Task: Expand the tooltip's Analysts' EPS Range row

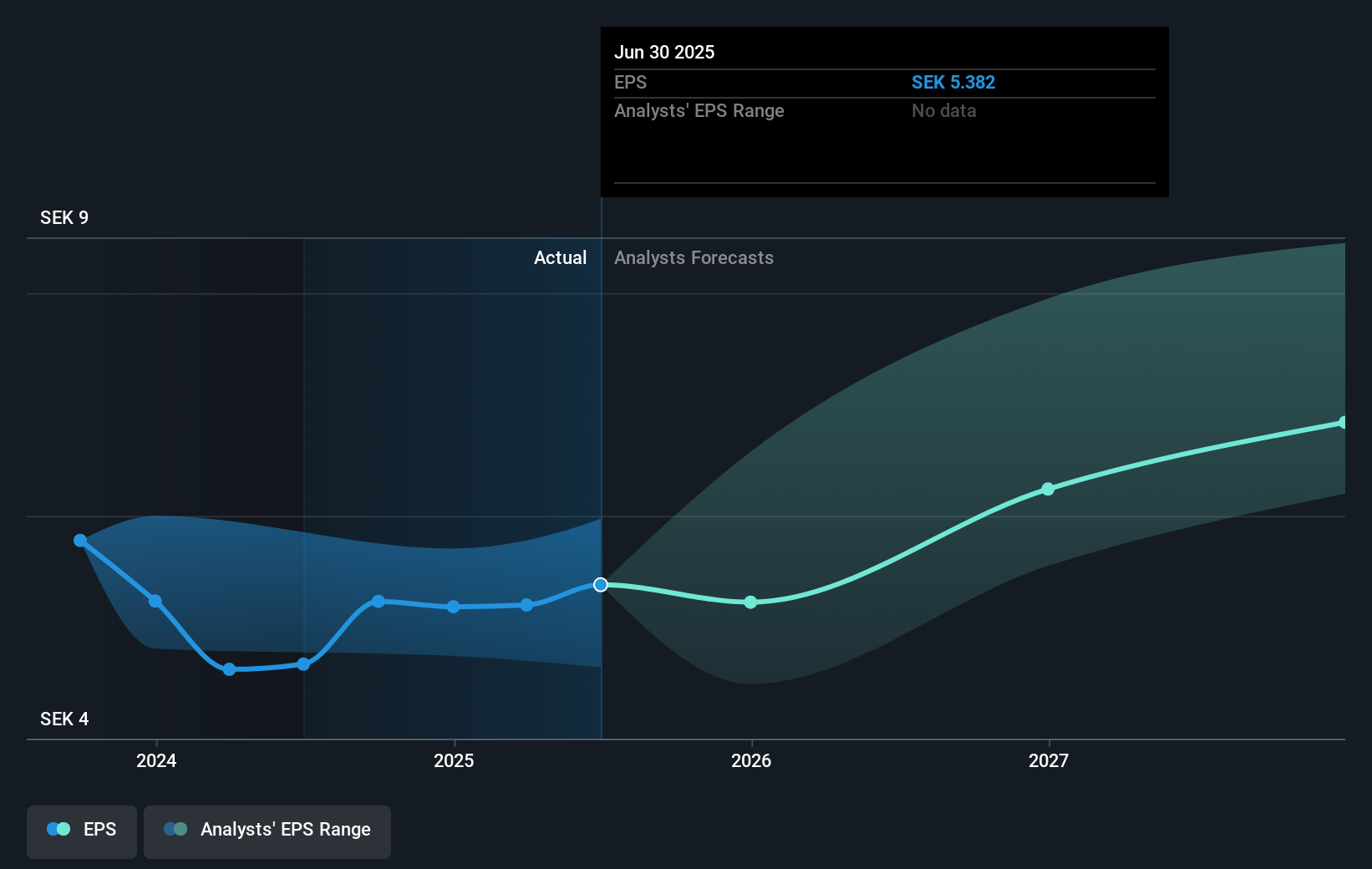Action: [699, 110]
